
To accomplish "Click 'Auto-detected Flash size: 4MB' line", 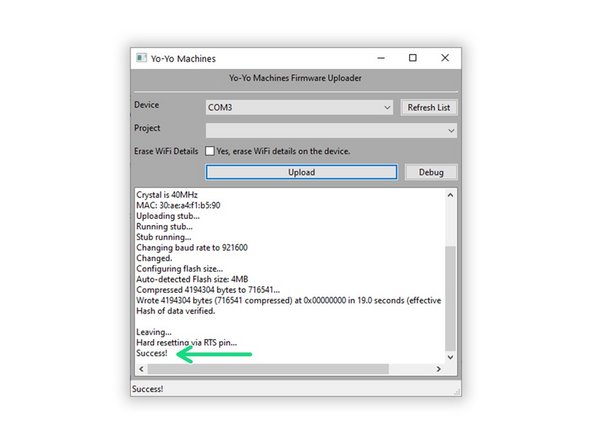I will [x=192, y=279].
